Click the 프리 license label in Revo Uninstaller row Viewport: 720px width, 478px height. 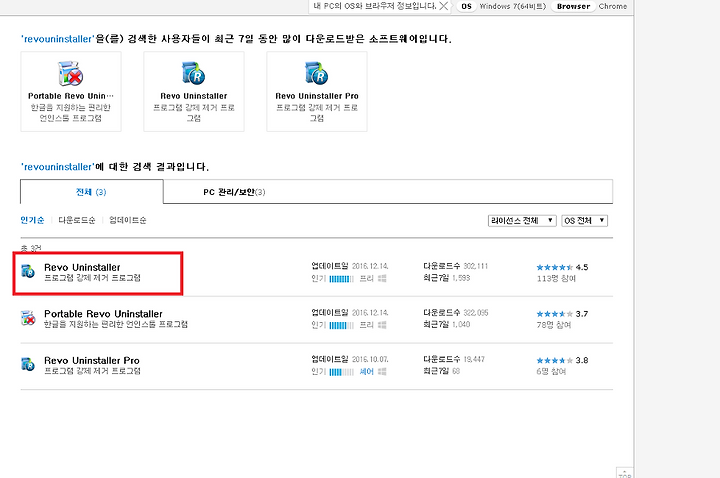pyautogui.click(x=366, y=279)
